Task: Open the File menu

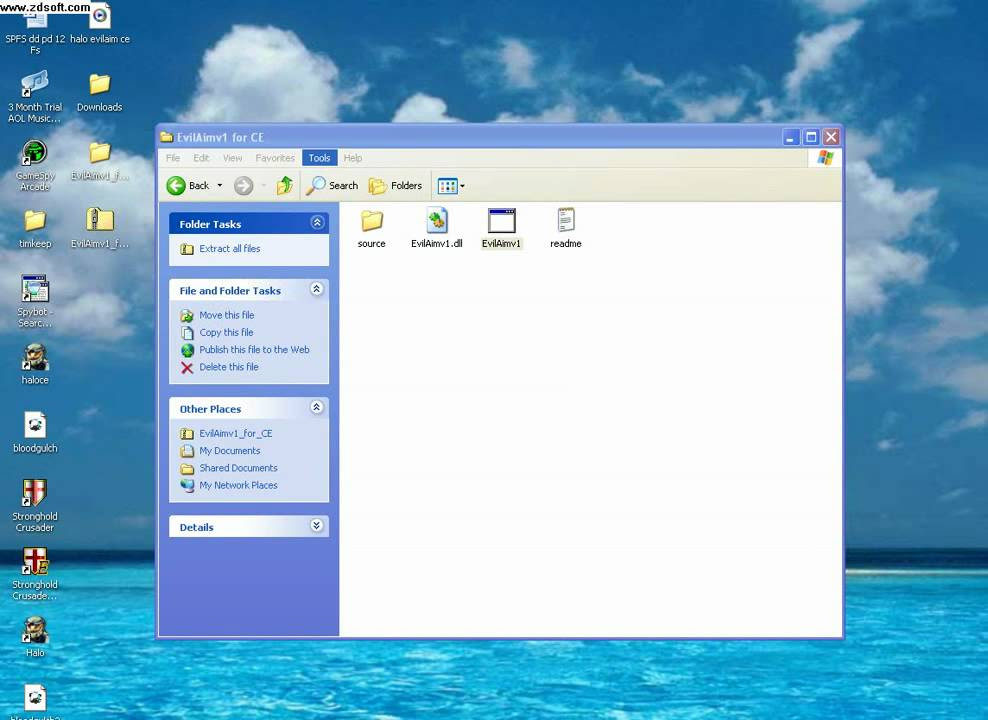Action: coord(173,158)
